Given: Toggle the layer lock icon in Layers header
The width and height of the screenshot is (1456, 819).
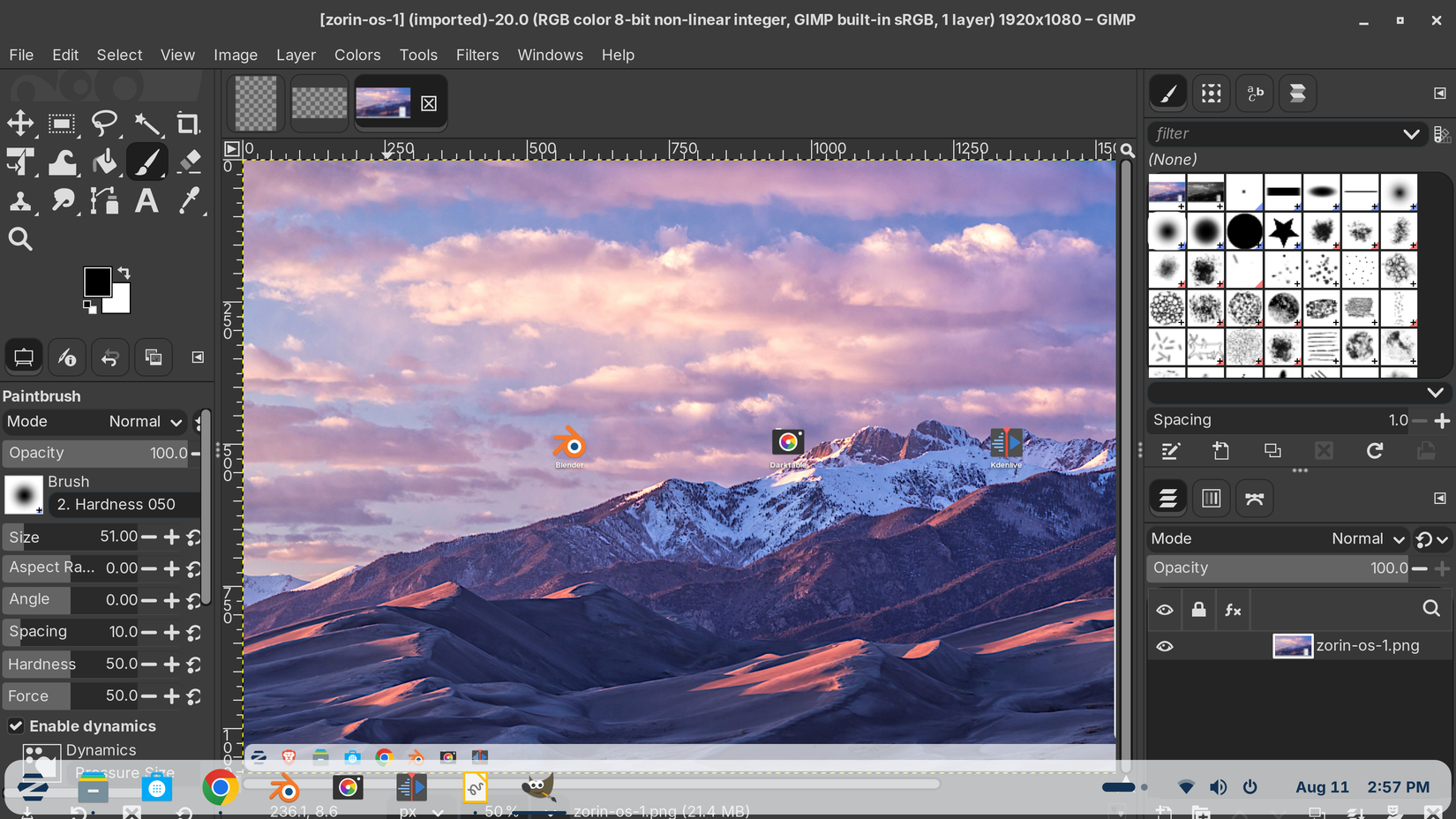Looking at the screenshot, I should 1198,610.
